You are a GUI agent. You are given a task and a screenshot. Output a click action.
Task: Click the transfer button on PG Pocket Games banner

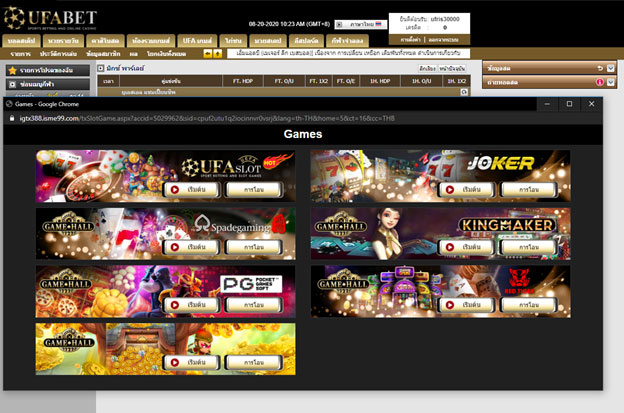tap(254, 305)
